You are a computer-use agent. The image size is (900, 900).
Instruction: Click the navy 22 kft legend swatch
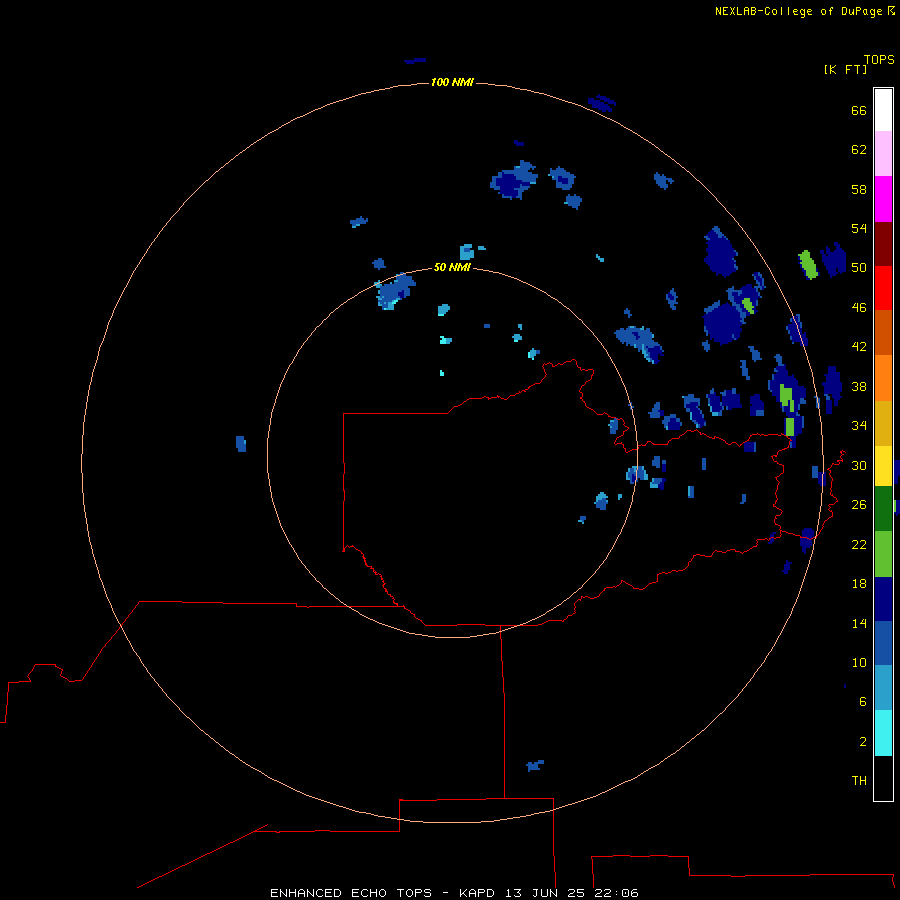pos(883,599)
